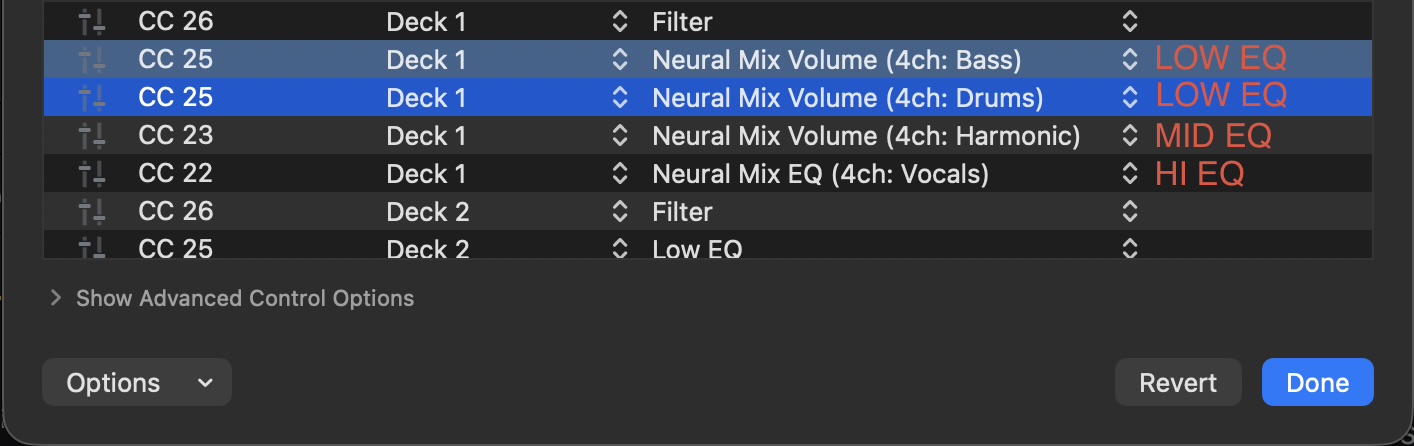Image resolution: width=1414 pixels, height=446 pixels.
Task: Click the Revert button
Action: 1178,383
